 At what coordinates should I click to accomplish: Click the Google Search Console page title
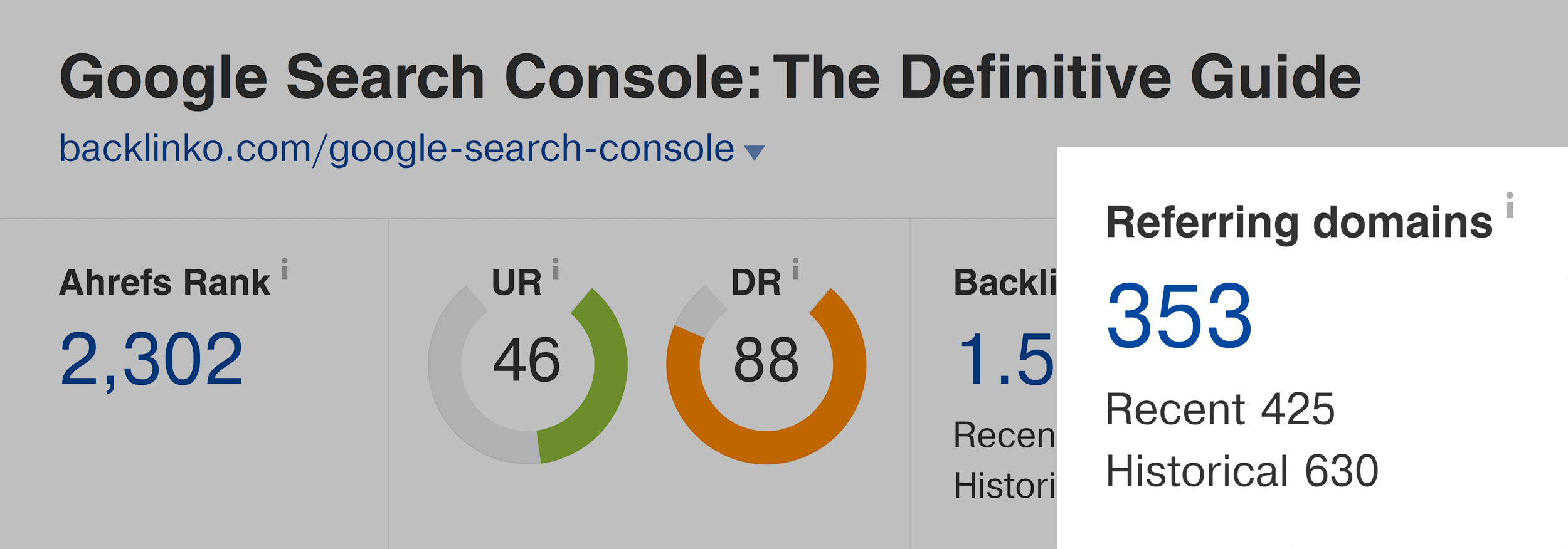(x=710, y=78)
